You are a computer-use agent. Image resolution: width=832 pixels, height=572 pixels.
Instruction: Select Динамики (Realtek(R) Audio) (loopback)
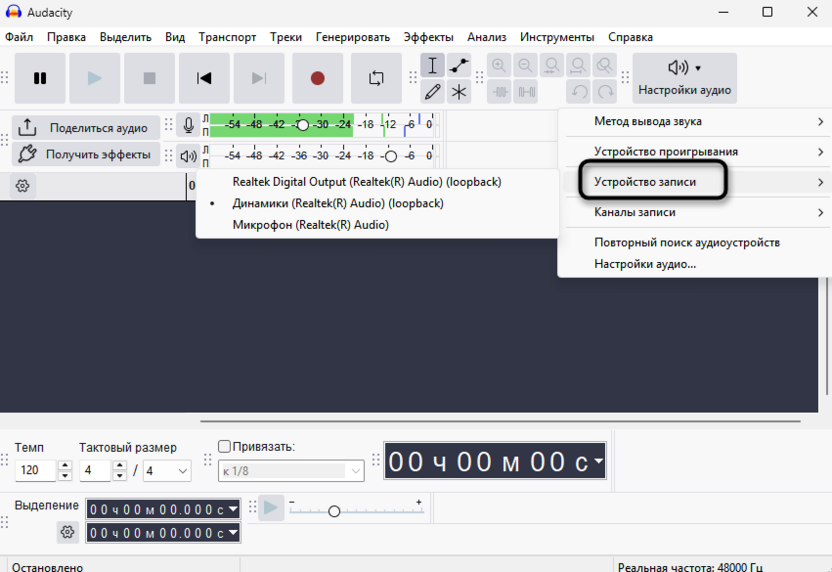[x=377, y=204]
